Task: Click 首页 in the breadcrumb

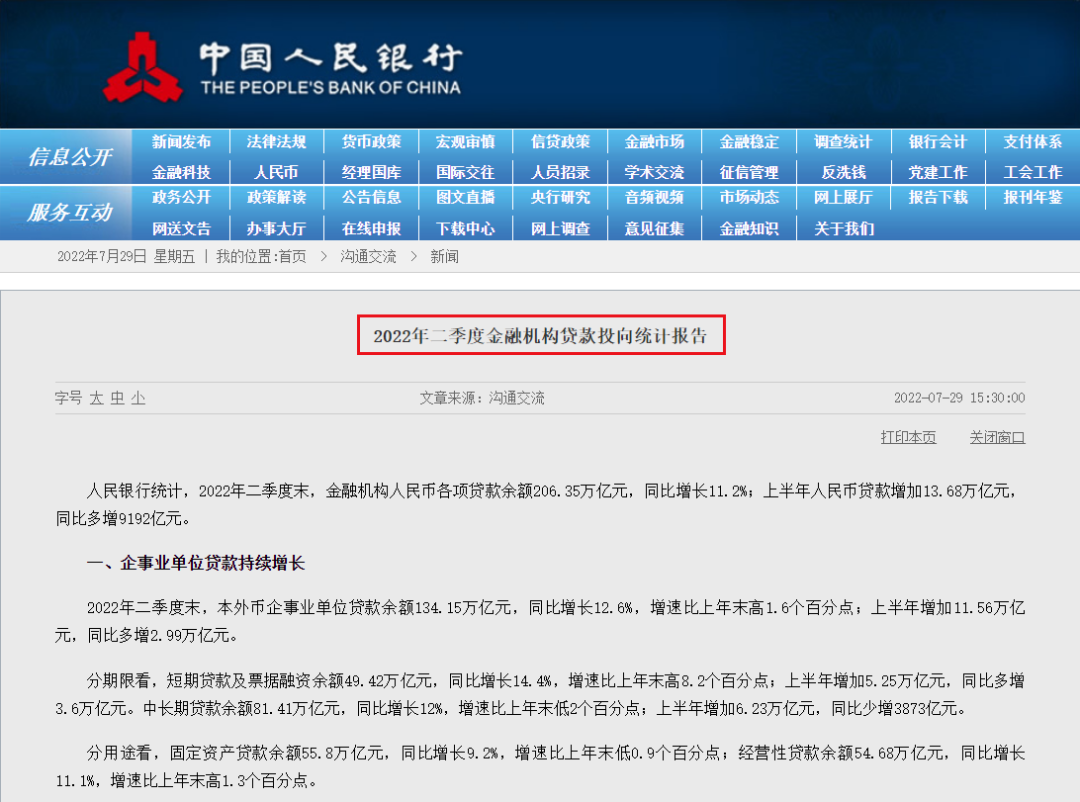Action: (293, 257)
